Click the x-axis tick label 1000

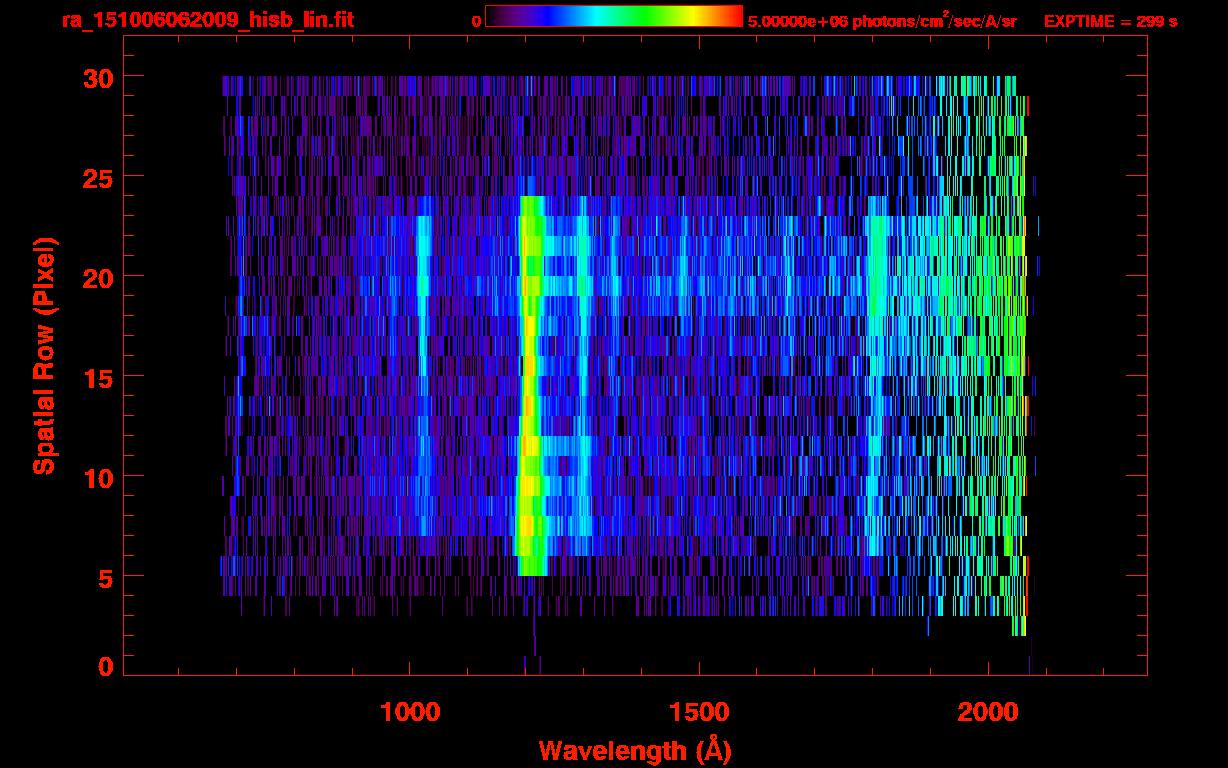[x=410, y=711]
